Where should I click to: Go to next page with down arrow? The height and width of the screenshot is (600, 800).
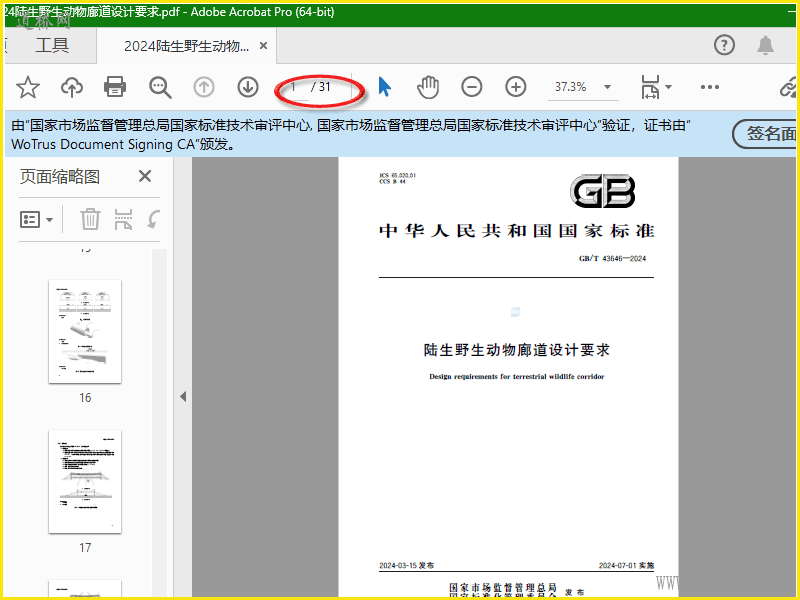(x=248, y=87)
